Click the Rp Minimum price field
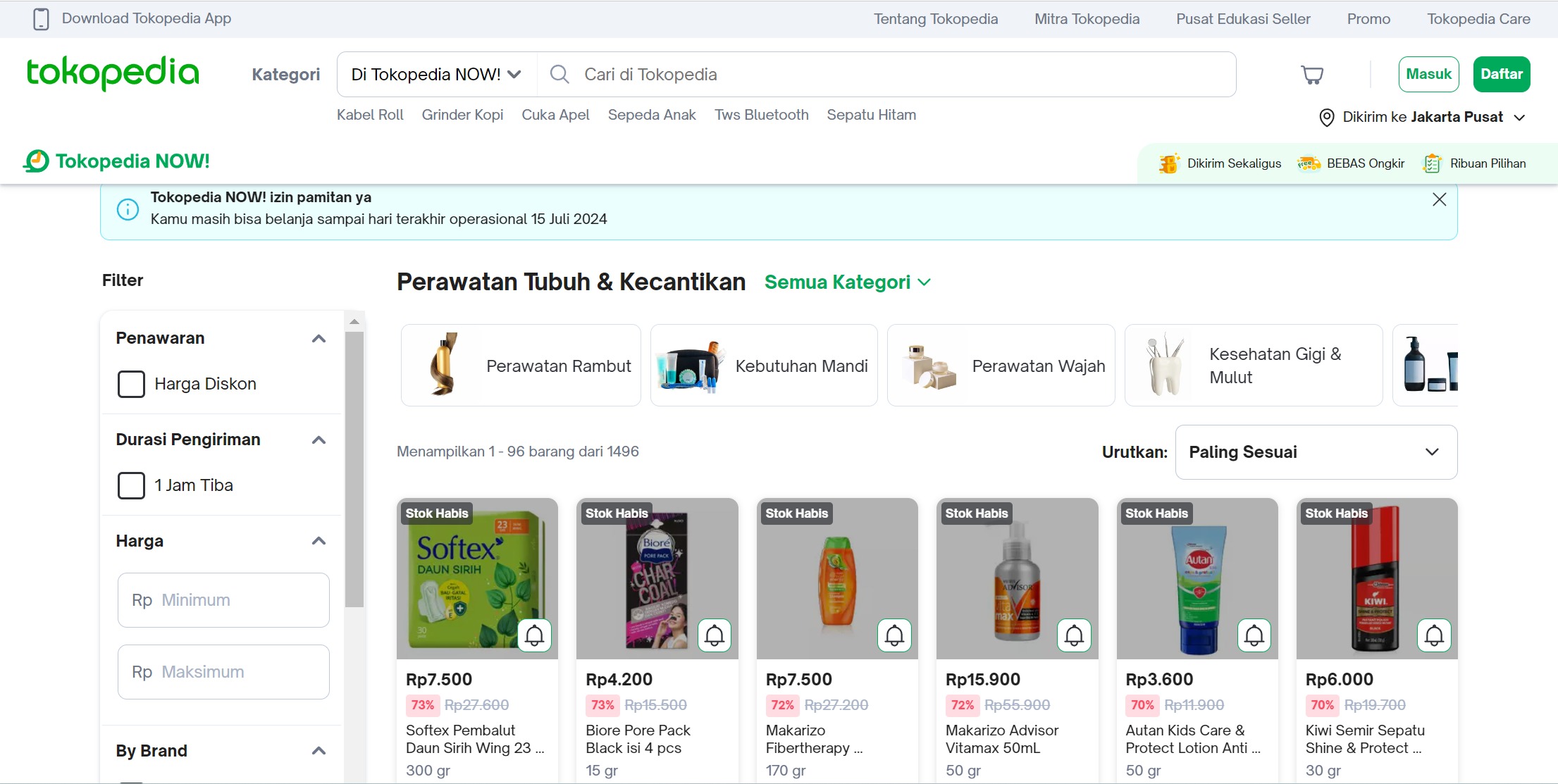The image size is (1558, 784). [223, 600]
